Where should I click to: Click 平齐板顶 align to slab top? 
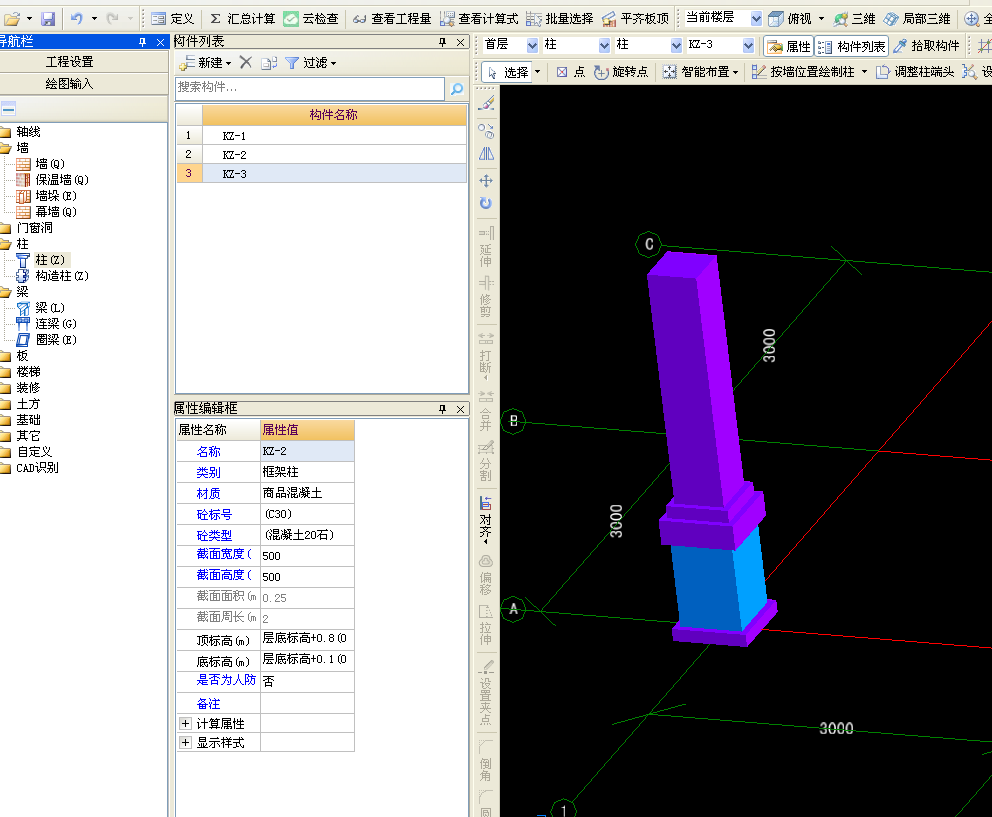pyautogui.click(x=635, y=19)
